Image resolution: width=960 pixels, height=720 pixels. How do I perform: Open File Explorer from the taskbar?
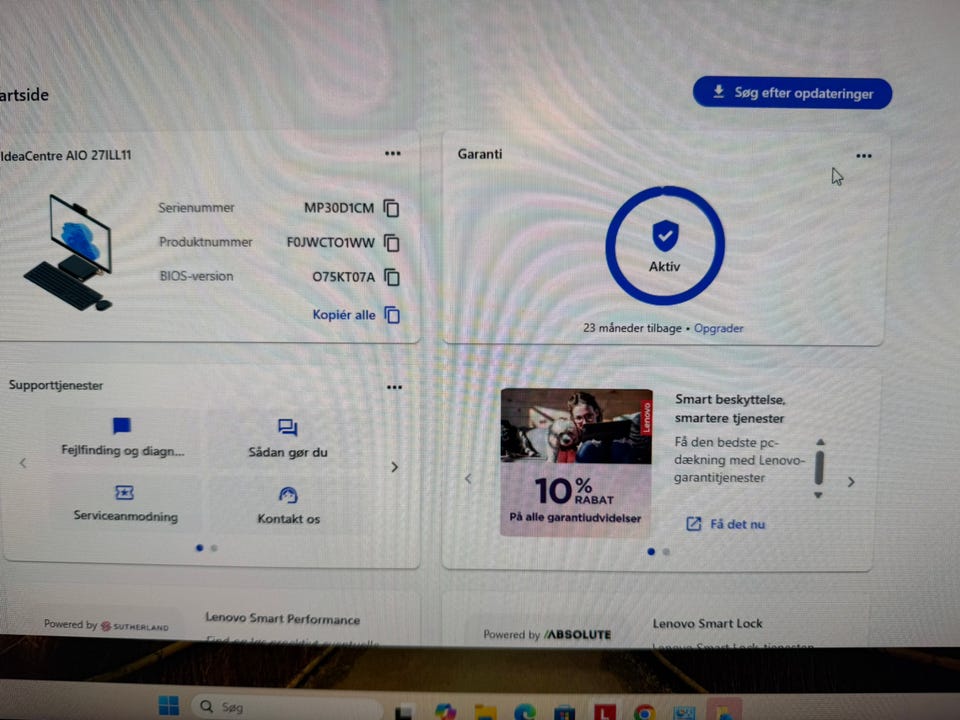point(485,712)
